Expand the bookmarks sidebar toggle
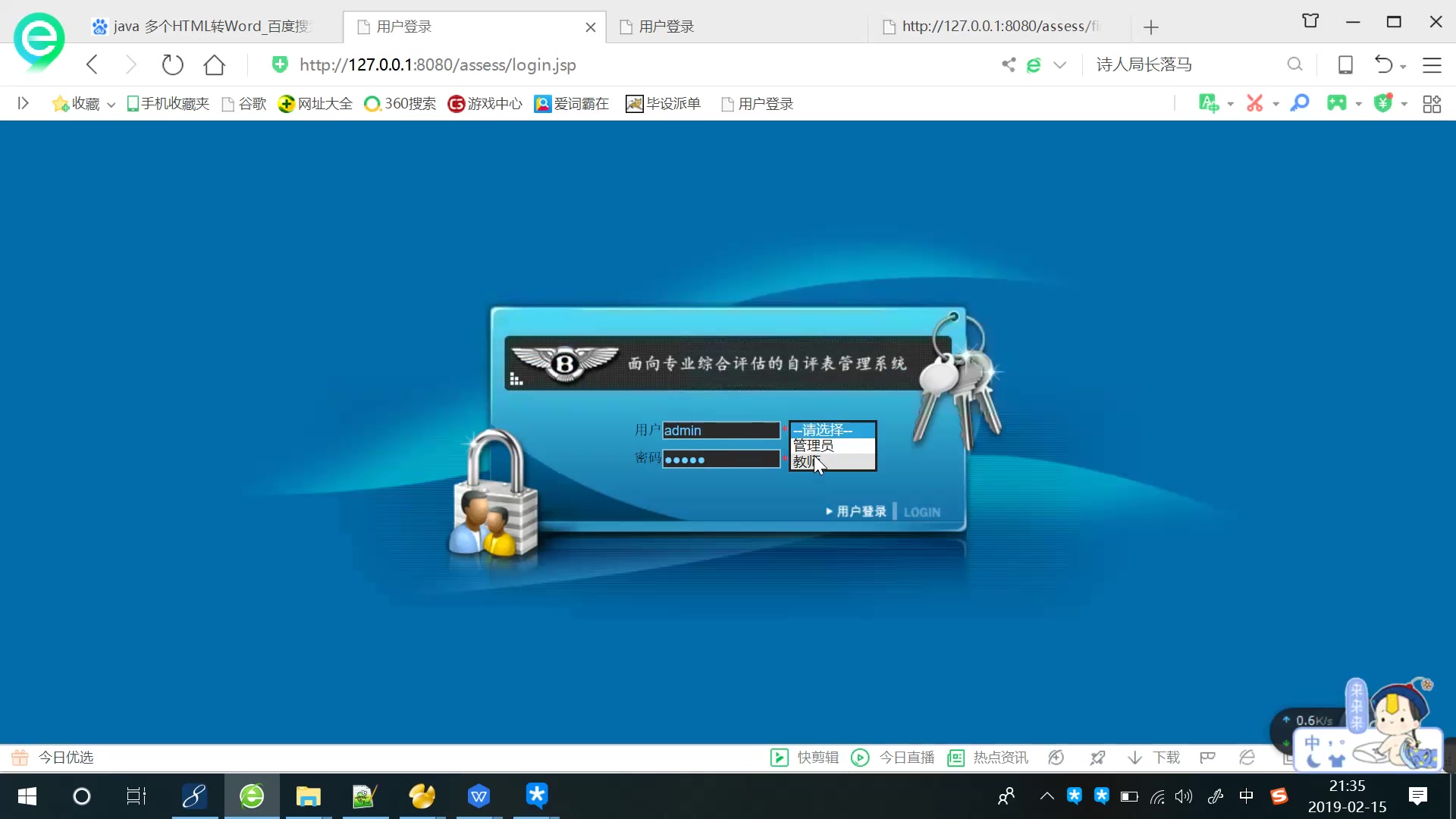 [24, 103]
